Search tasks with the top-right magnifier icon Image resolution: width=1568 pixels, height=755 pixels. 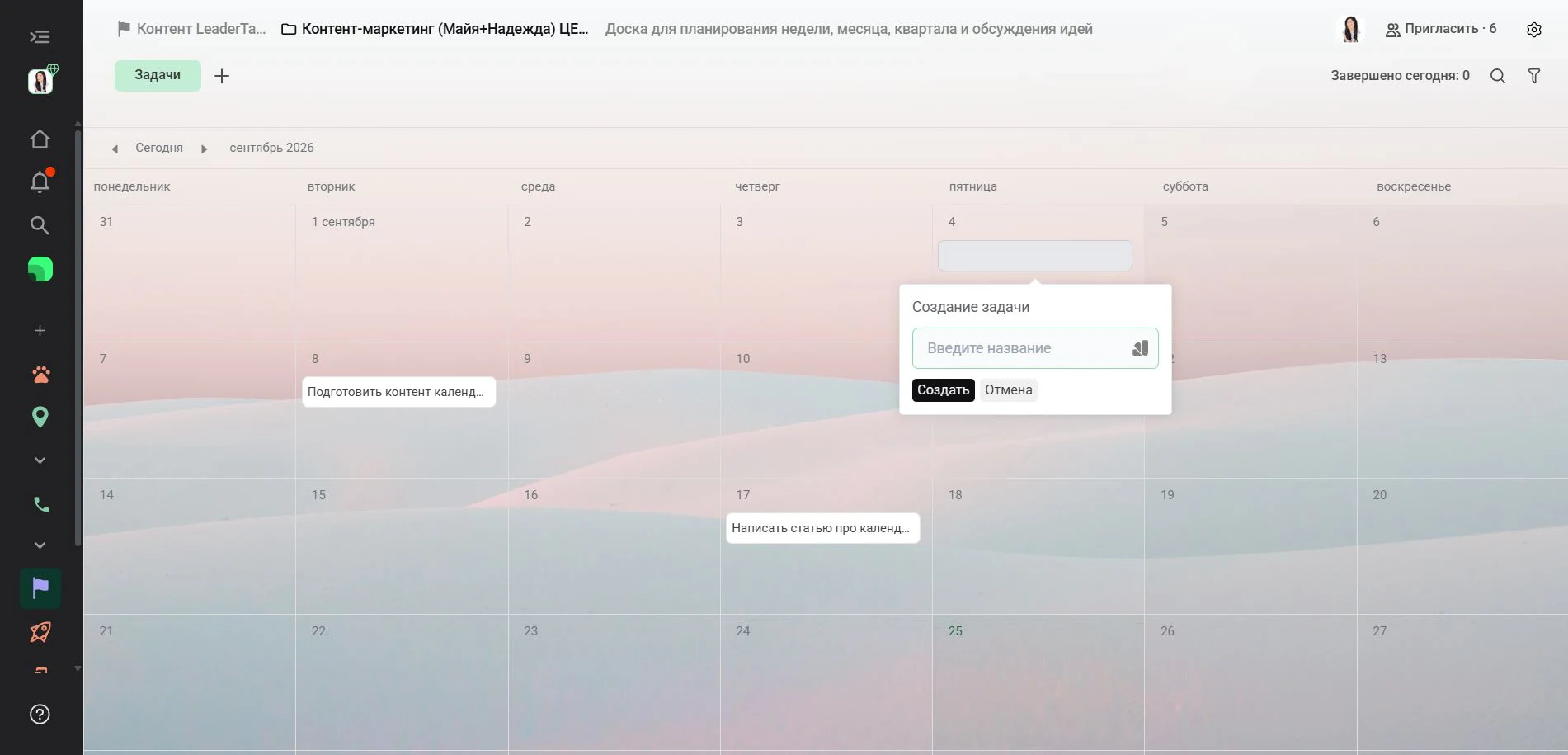pyautogui.click(x=1498, y=76)
